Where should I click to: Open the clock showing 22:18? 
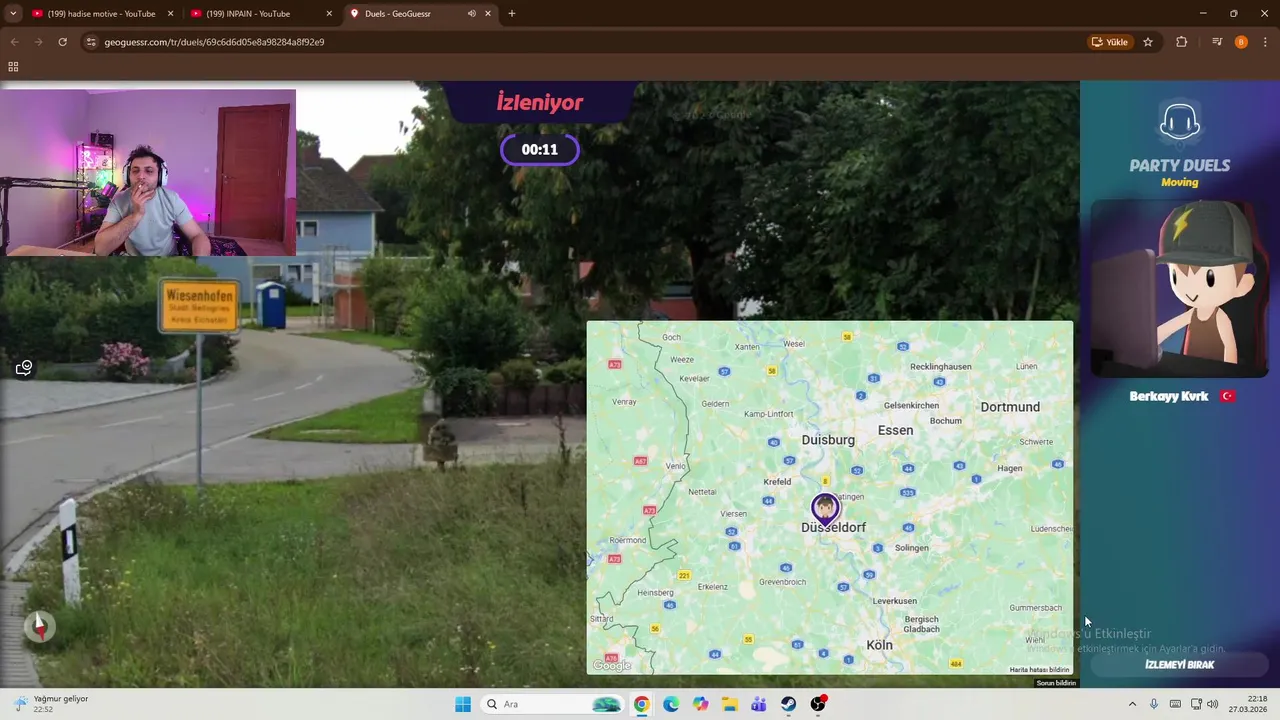coord(1248,704)
